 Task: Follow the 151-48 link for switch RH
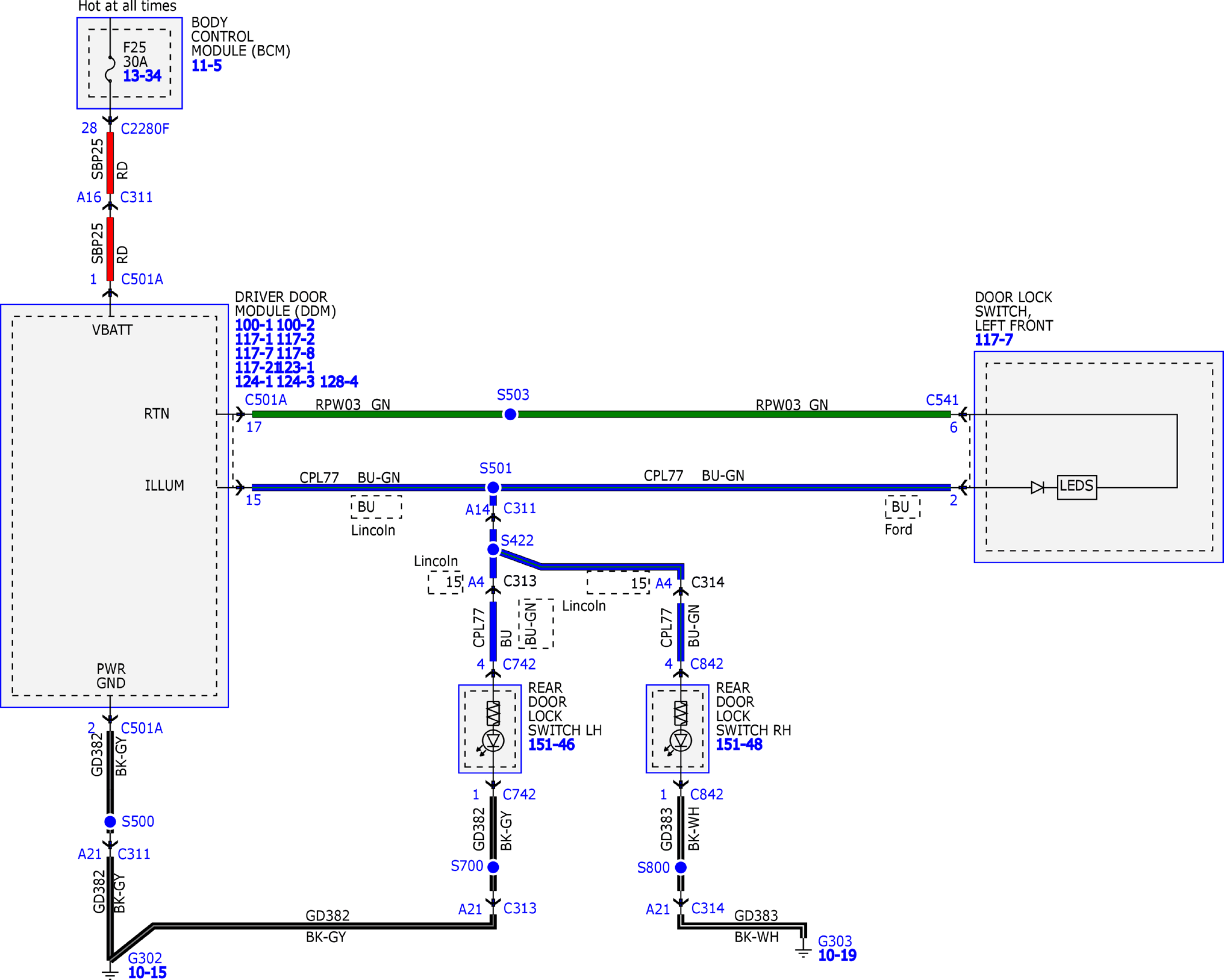739,745
